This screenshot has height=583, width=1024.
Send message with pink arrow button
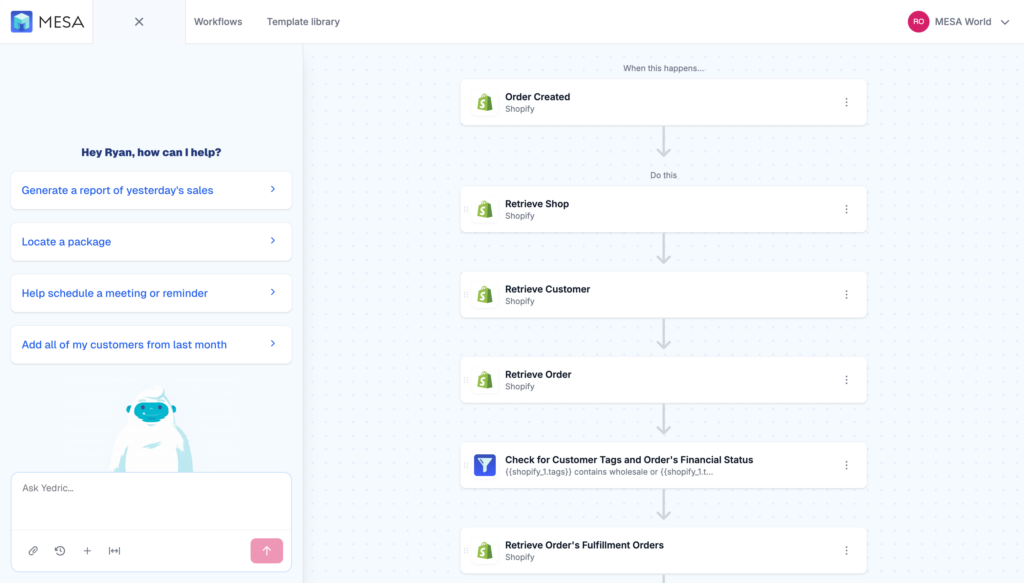(x=266, y=551)
